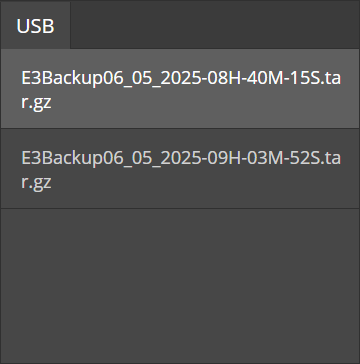Switch to the USB tab
Image resolution: width=360 pixels, height=364 pixels.
(x=35, y=25)
